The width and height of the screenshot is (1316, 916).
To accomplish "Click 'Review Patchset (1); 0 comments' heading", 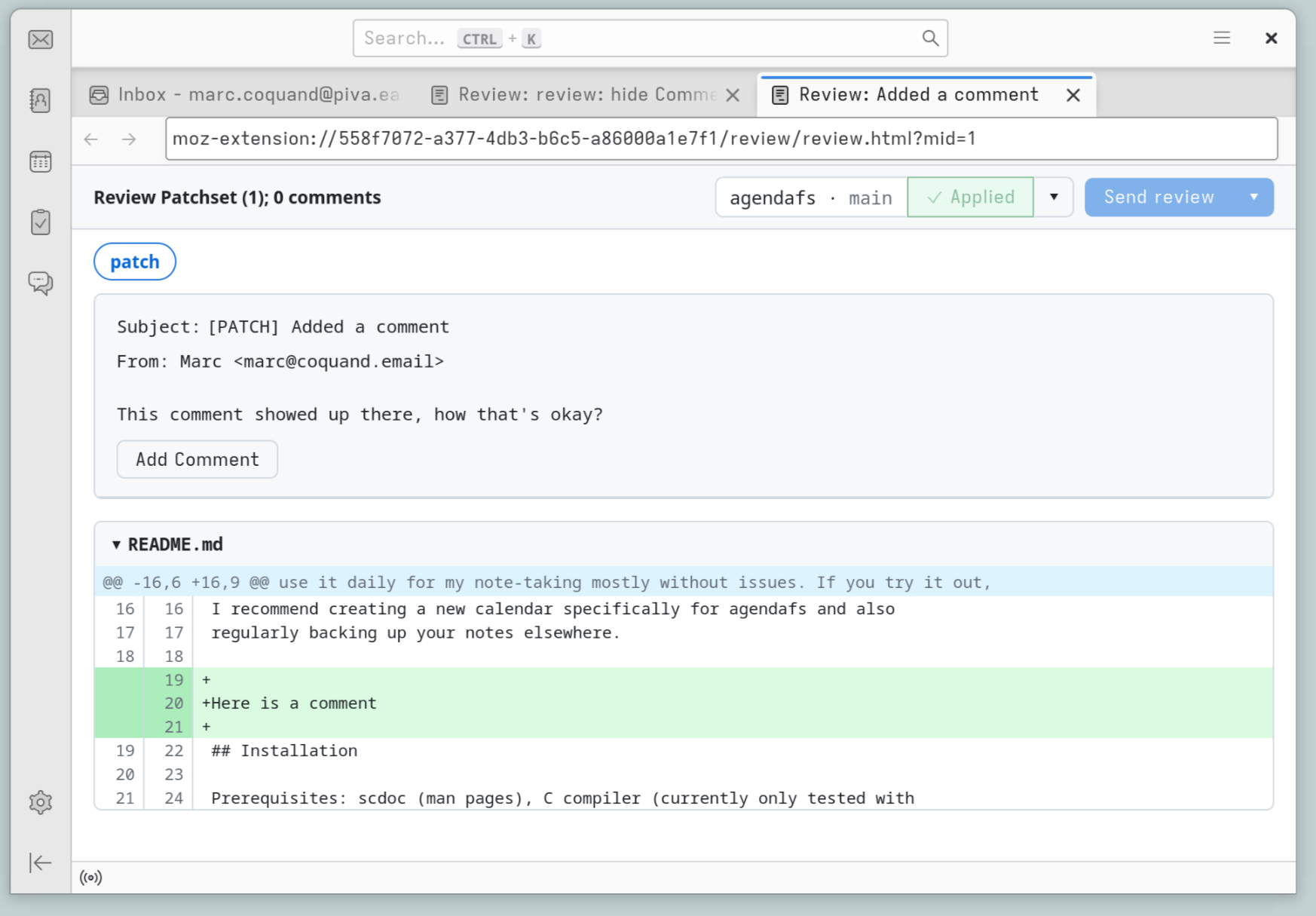I will coord(237,198).
